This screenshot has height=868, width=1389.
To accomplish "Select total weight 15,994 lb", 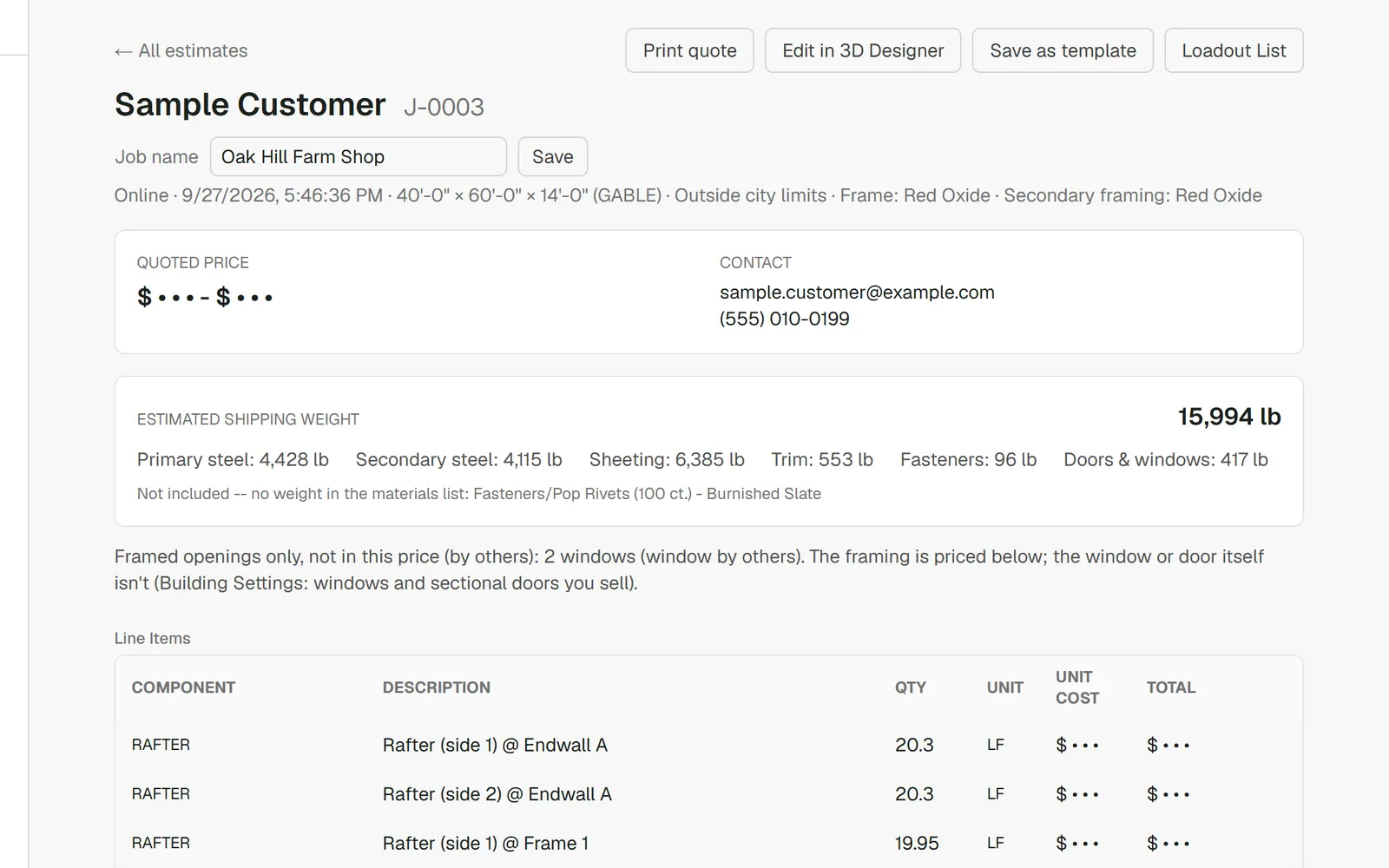I will (1229, 417).
